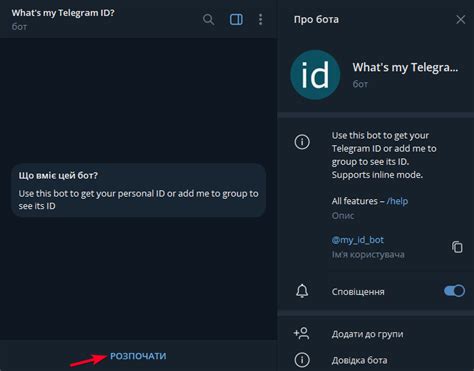Copy the bot username with copy icon
474x371 pixels.
(x=457, y=247)
